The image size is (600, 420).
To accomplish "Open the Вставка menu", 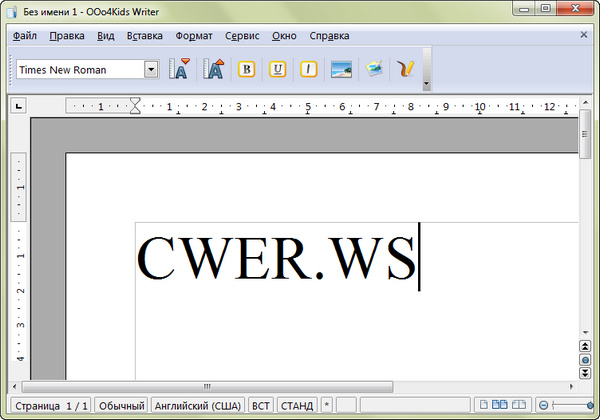I will (145, 35).
